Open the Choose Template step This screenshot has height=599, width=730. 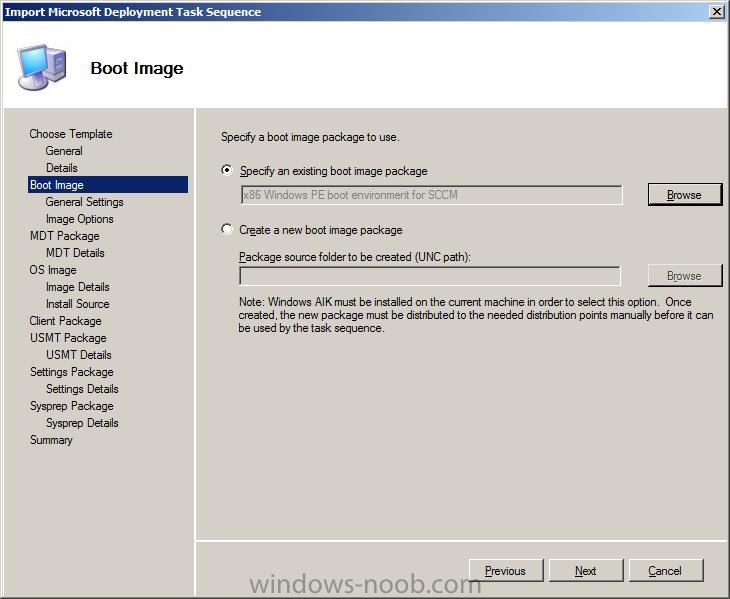(71, 134)
